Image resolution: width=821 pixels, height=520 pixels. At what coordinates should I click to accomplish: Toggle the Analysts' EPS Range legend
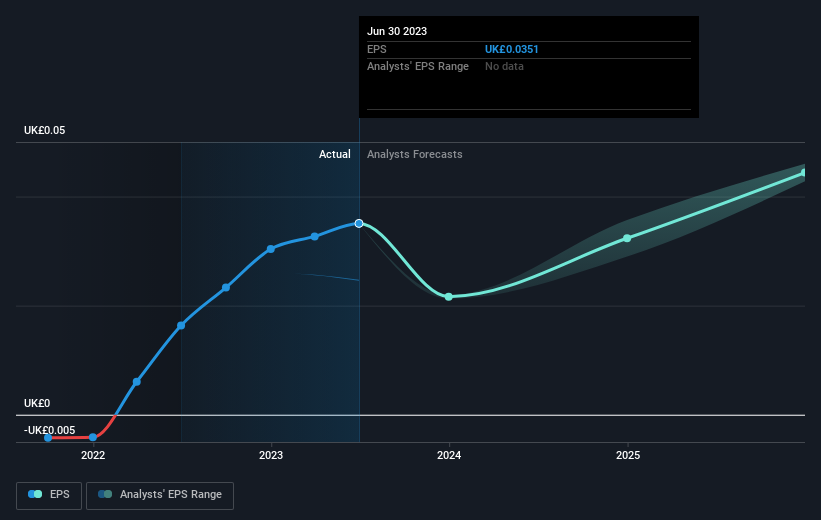click(160, 495)
